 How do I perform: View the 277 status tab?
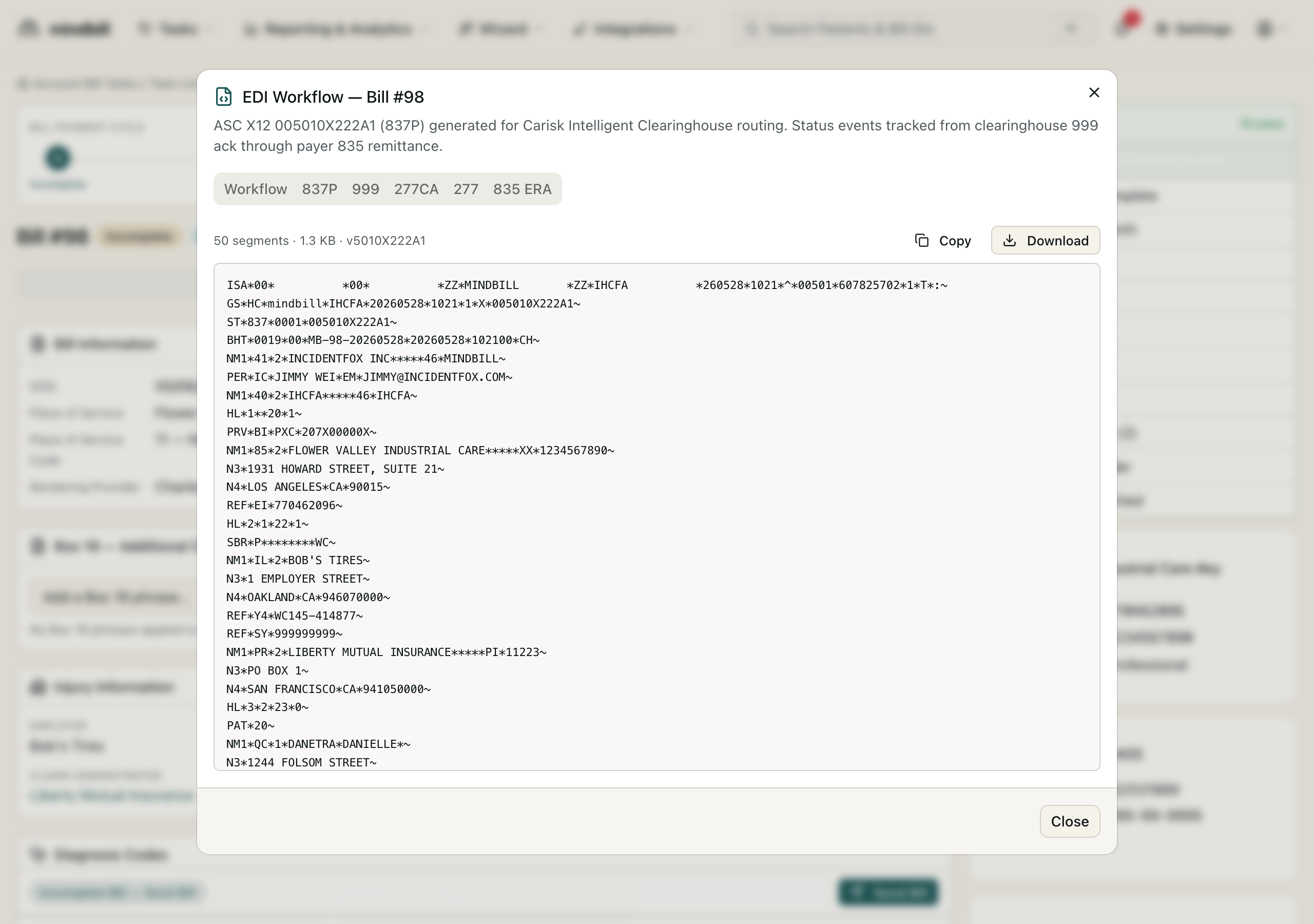466,189
